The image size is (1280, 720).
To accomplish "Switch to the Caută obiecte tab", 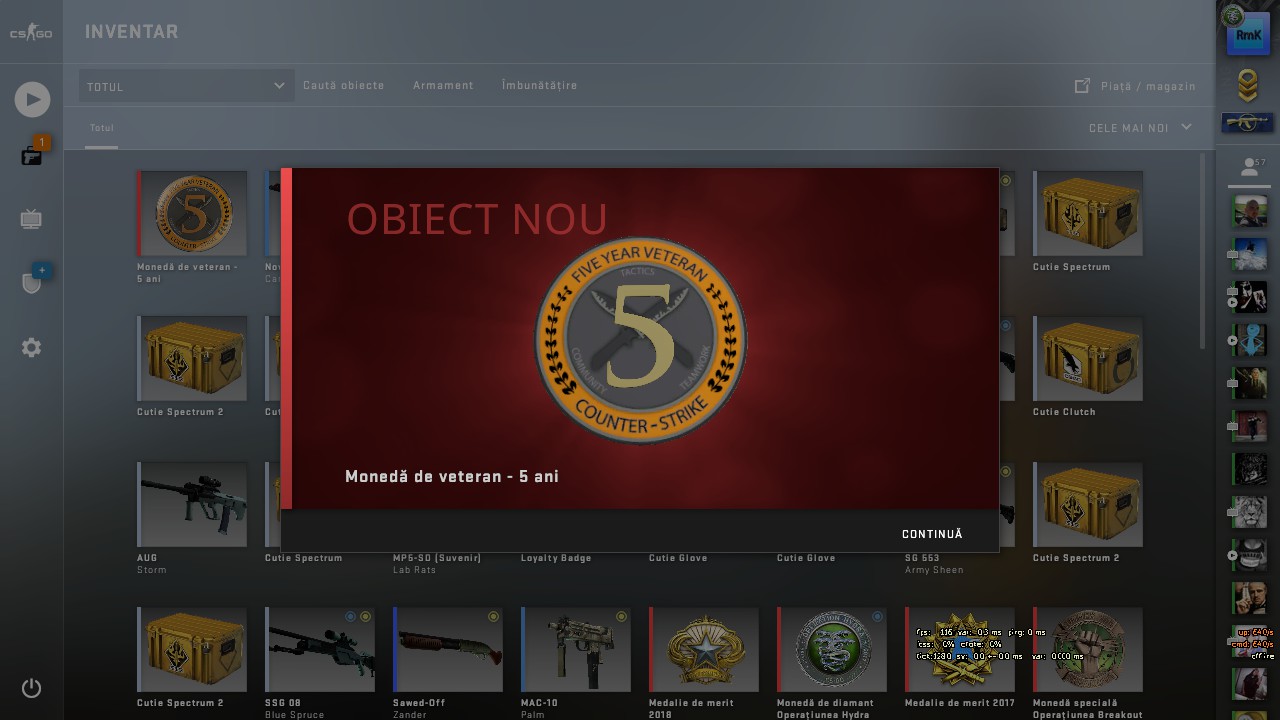I will tap(344, 86).
